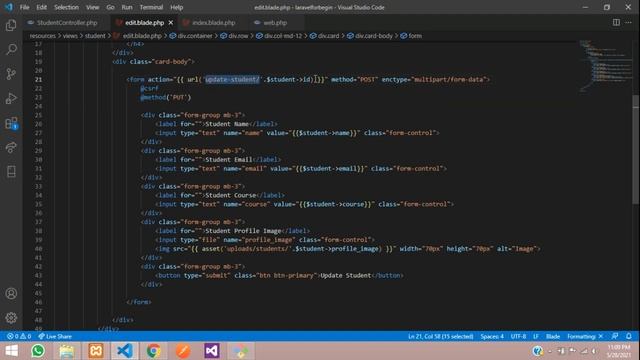Click the Update Student button text in code
Viewport: 640px width, 360px height.
point(346,276)
